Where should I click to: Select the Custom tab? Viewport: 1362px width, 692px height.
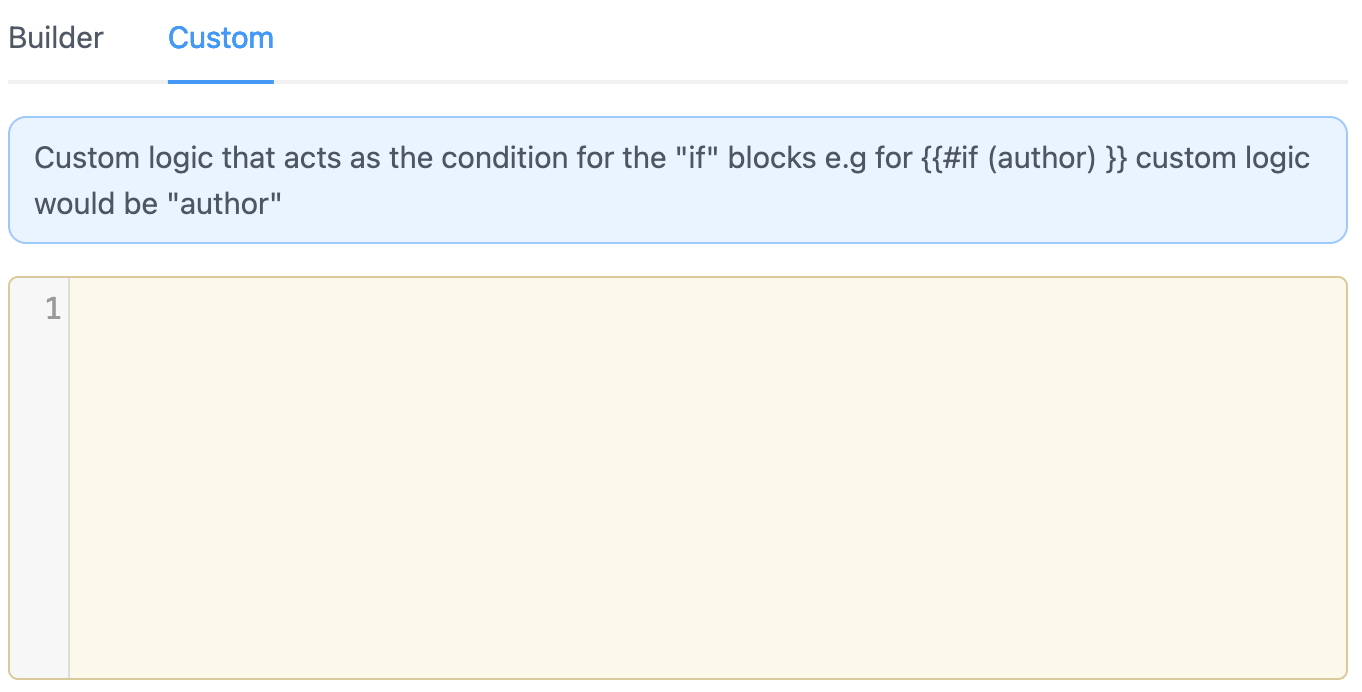click(221, 38)
